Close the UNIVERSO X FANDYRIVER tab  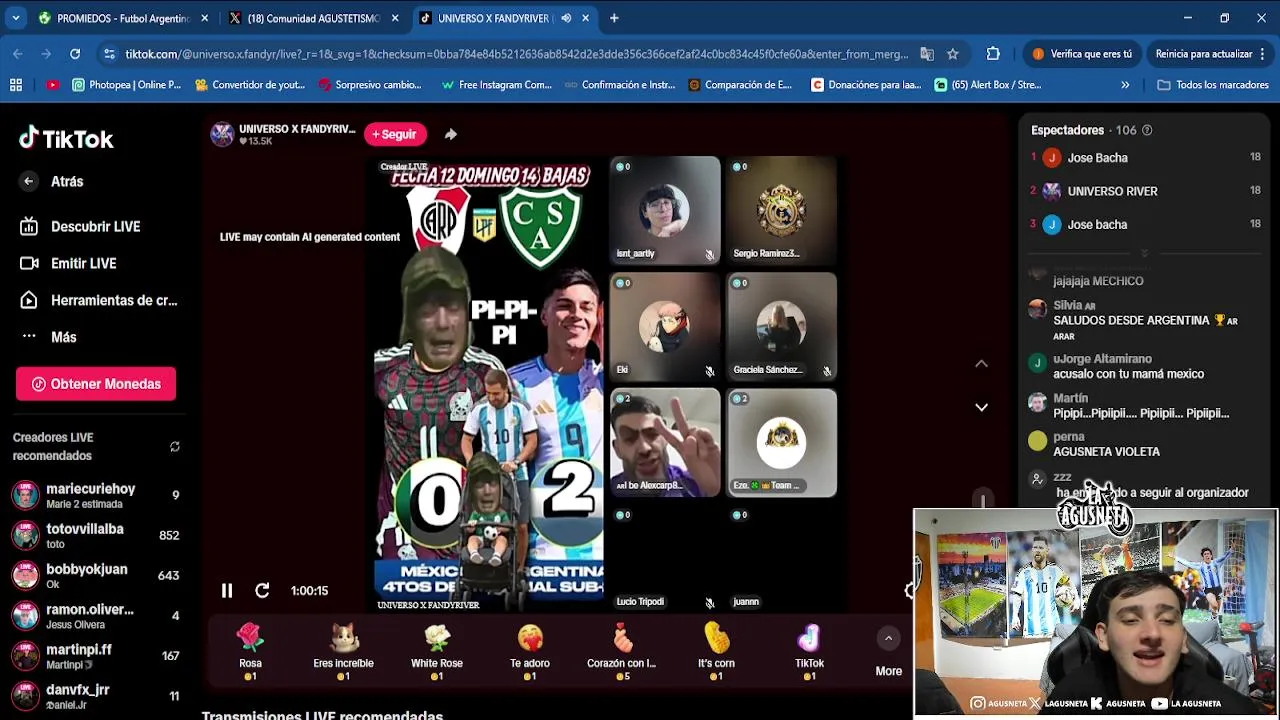click(x=585, y=18)
